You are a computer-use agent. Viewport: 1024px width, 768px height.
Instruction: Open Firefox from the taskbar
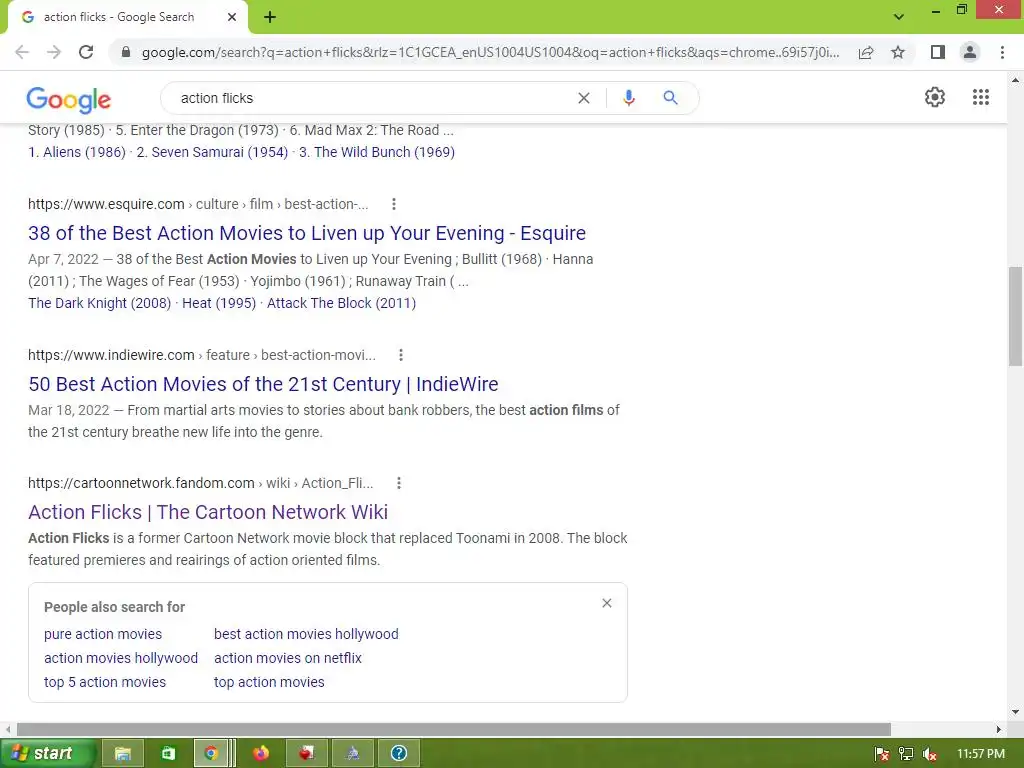(261, 753)
